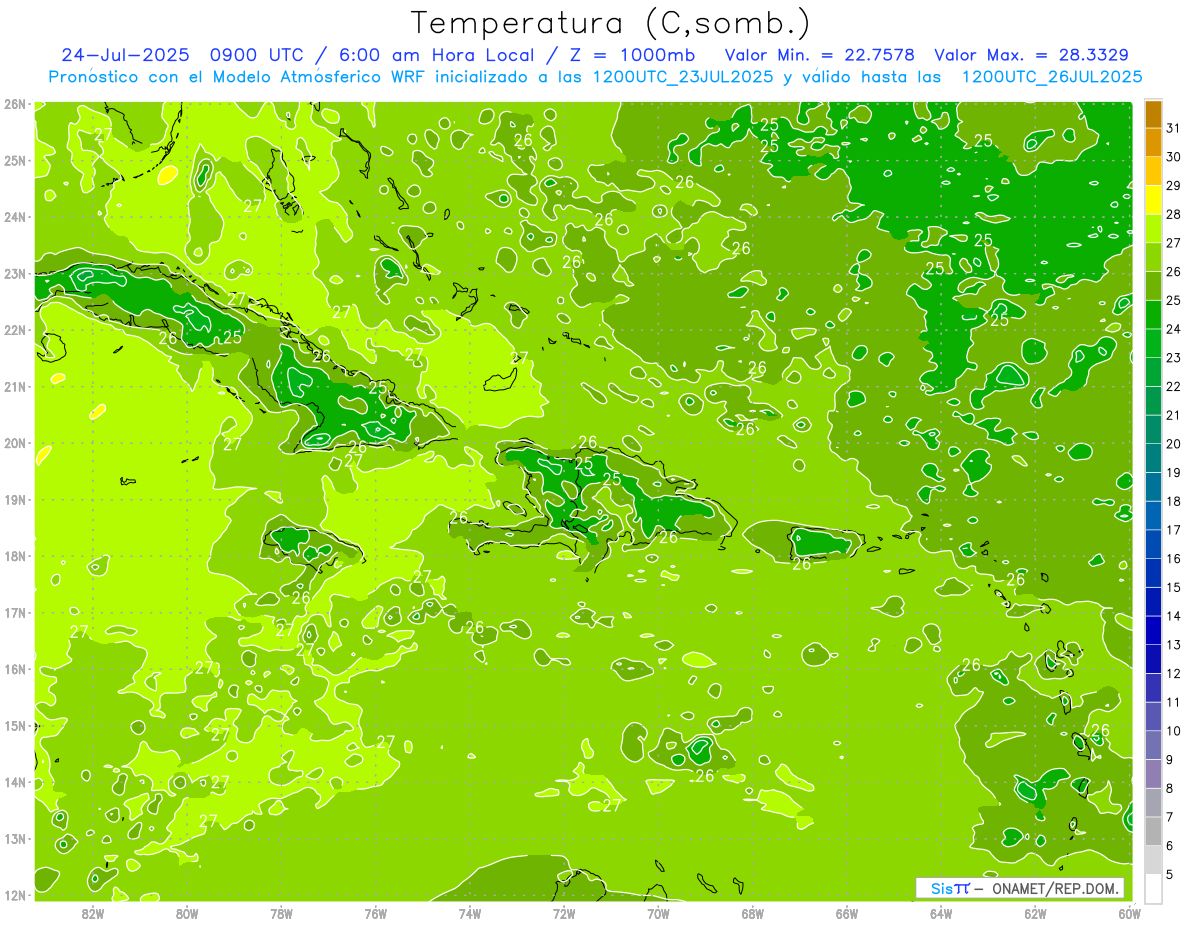Click the legend value '29'
The width and height of the screenshot is (1200, 927).
coord(1174,186)
